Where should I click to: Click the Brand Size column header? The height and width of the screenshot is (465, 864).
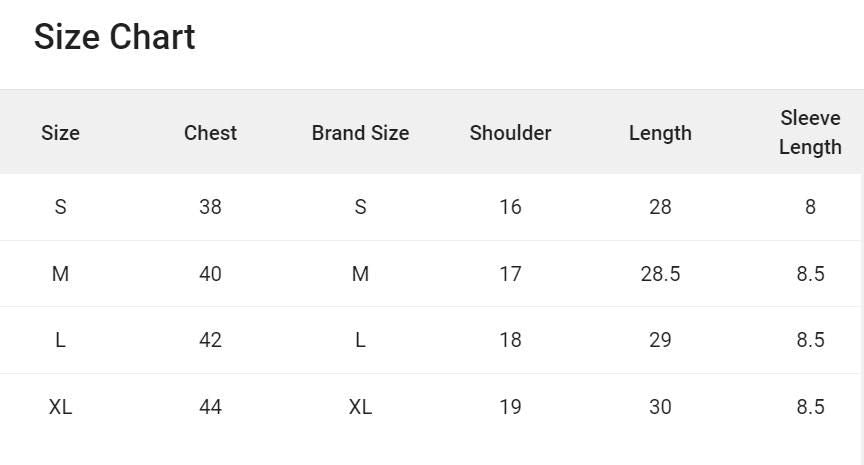360,133
